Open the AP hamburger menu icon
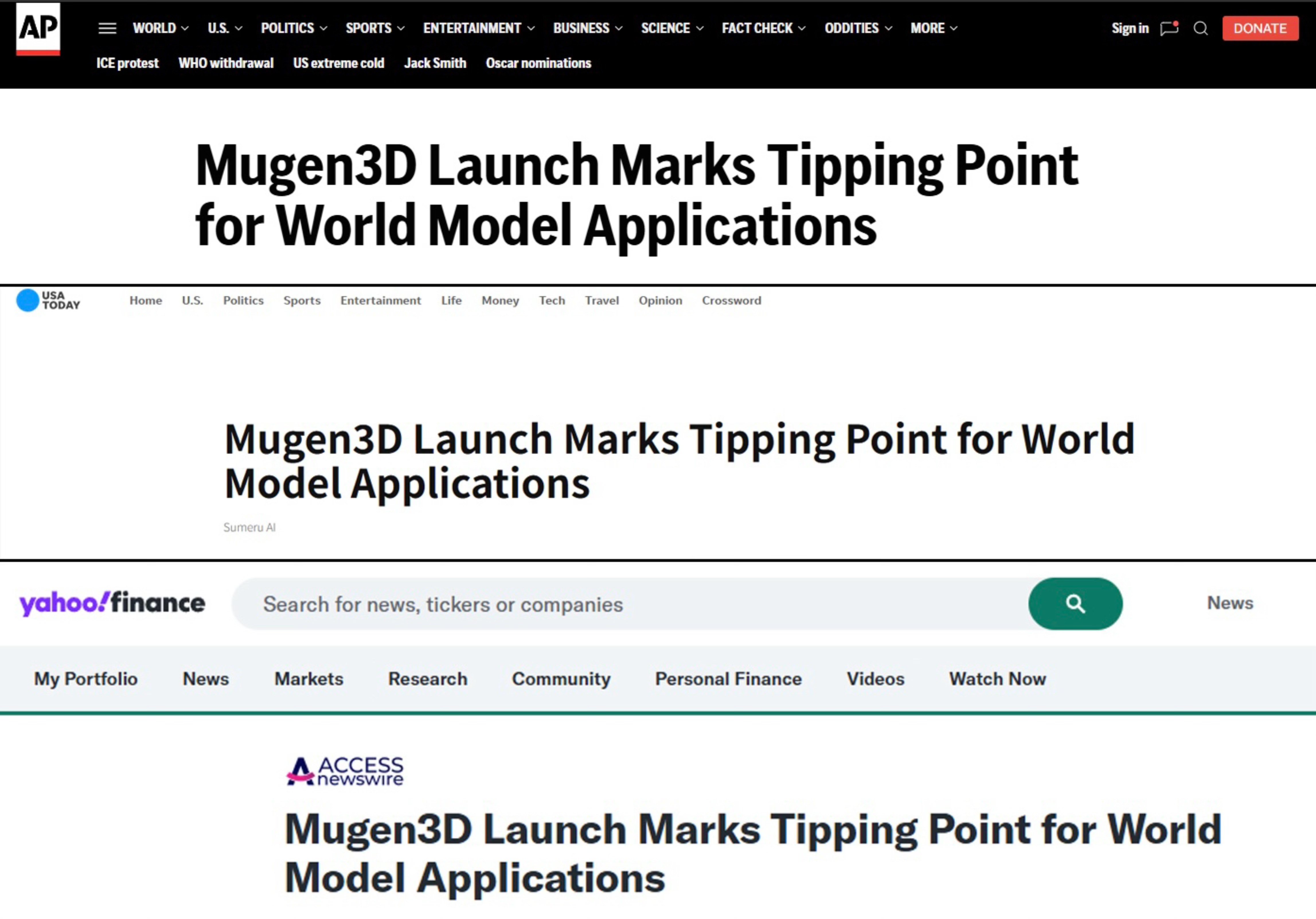The image size is (1316, 919). point(107,28)
